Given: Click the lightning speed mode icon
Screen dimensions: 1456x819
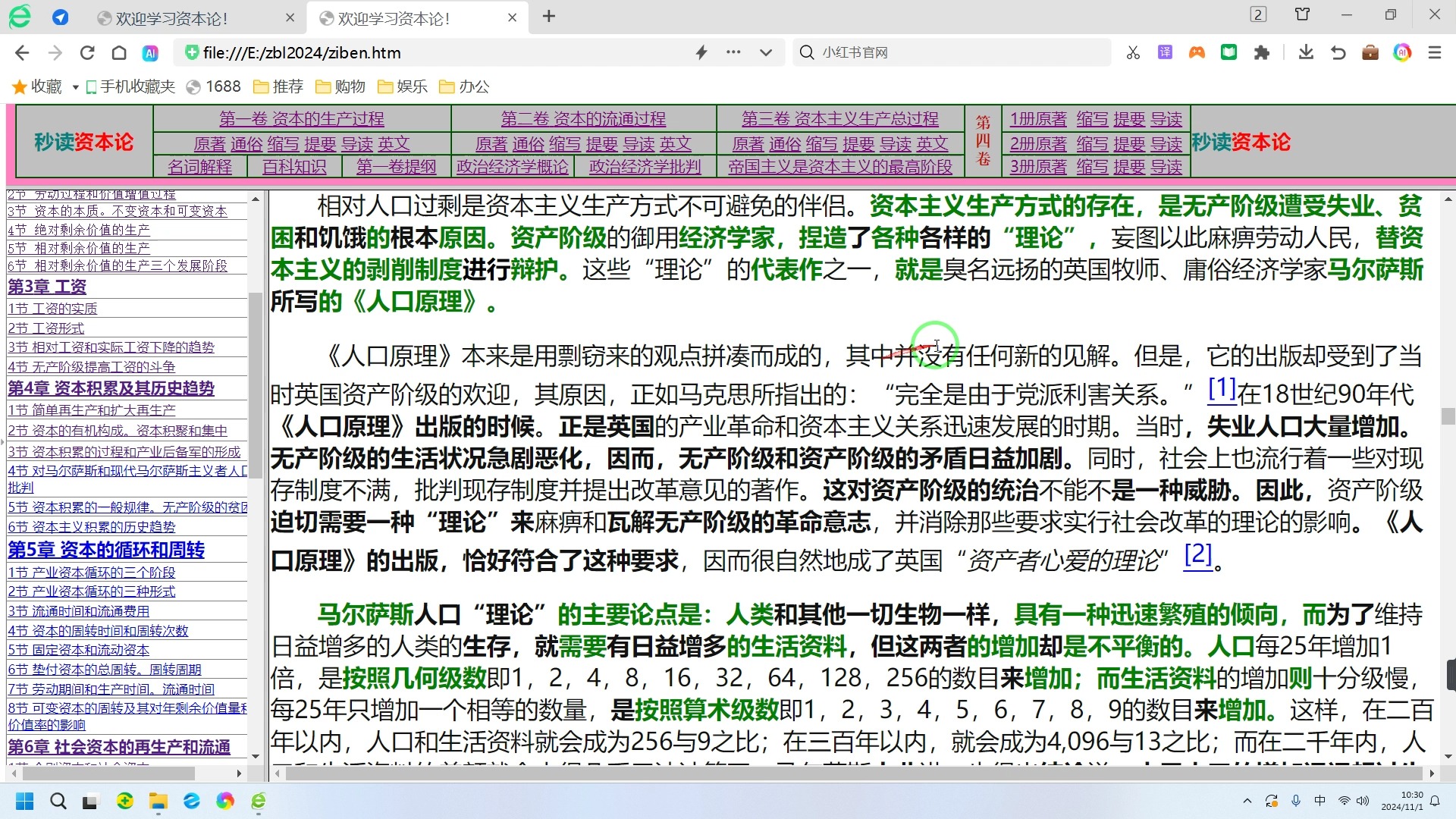Looking at the screenshot, I should click(x=701, y=52).
